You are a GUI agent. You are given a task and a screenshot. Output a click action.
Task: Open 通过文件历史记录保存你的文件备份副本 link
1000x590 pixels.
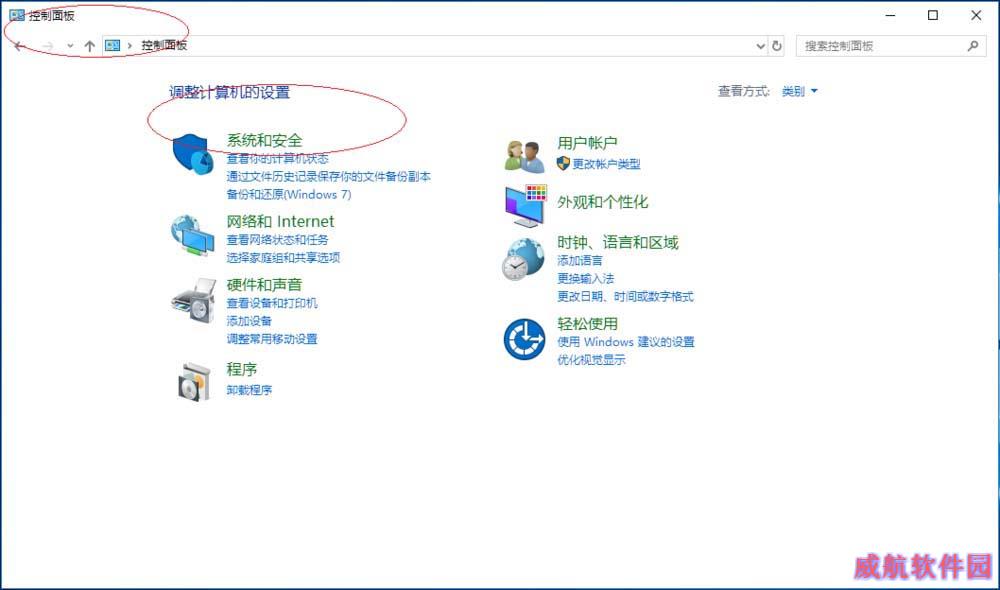click(328, 176)
